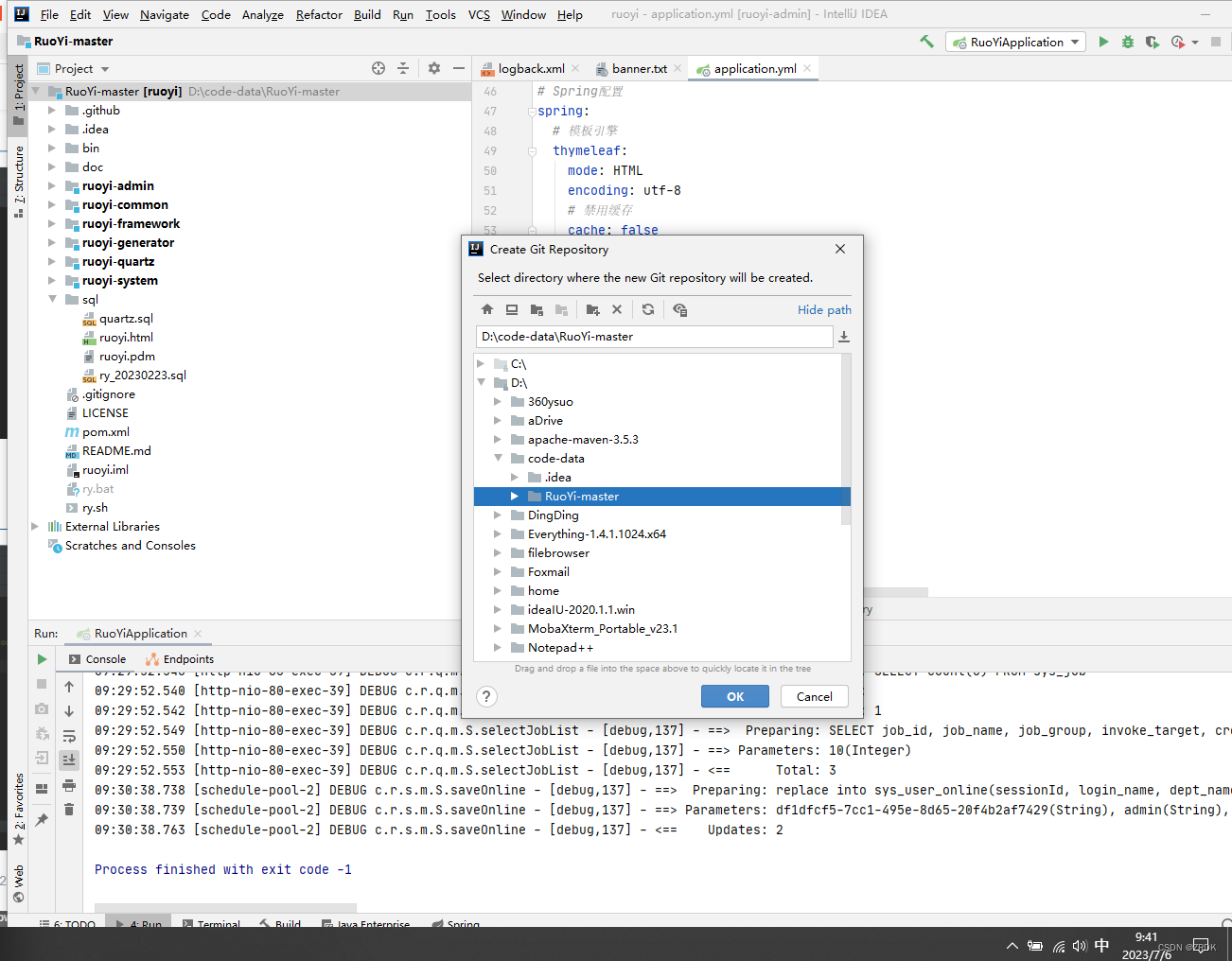
Task: Print console output icon
Action: pyautogui.click(x=69, y=785)
